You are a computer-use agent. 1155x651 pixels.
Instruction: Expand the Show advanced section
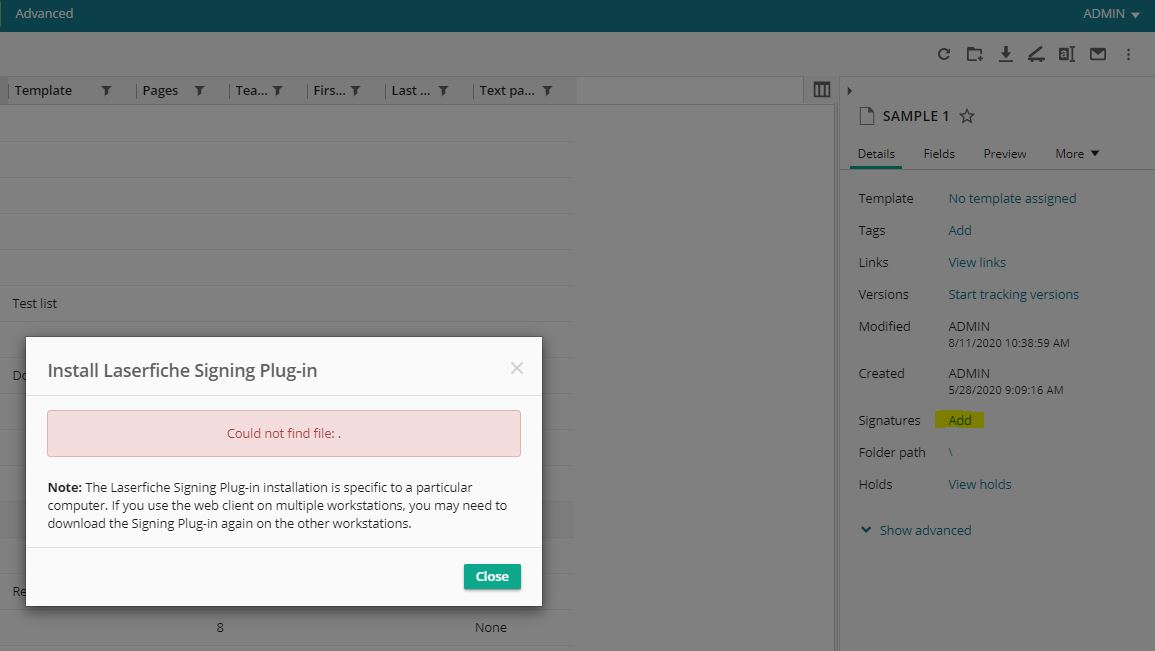pyautogui.click(x=915, y=530)
